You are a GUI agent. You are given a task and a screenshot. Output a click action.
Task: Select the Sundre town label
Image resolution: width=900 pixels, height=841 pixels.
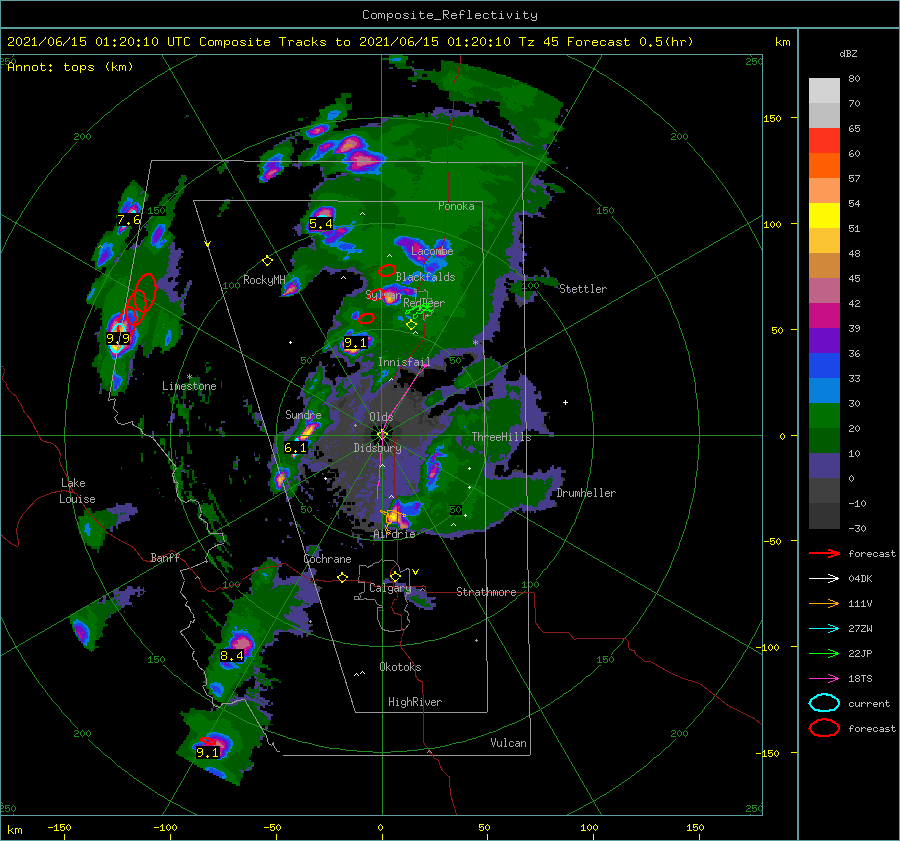tap(303, 414)
